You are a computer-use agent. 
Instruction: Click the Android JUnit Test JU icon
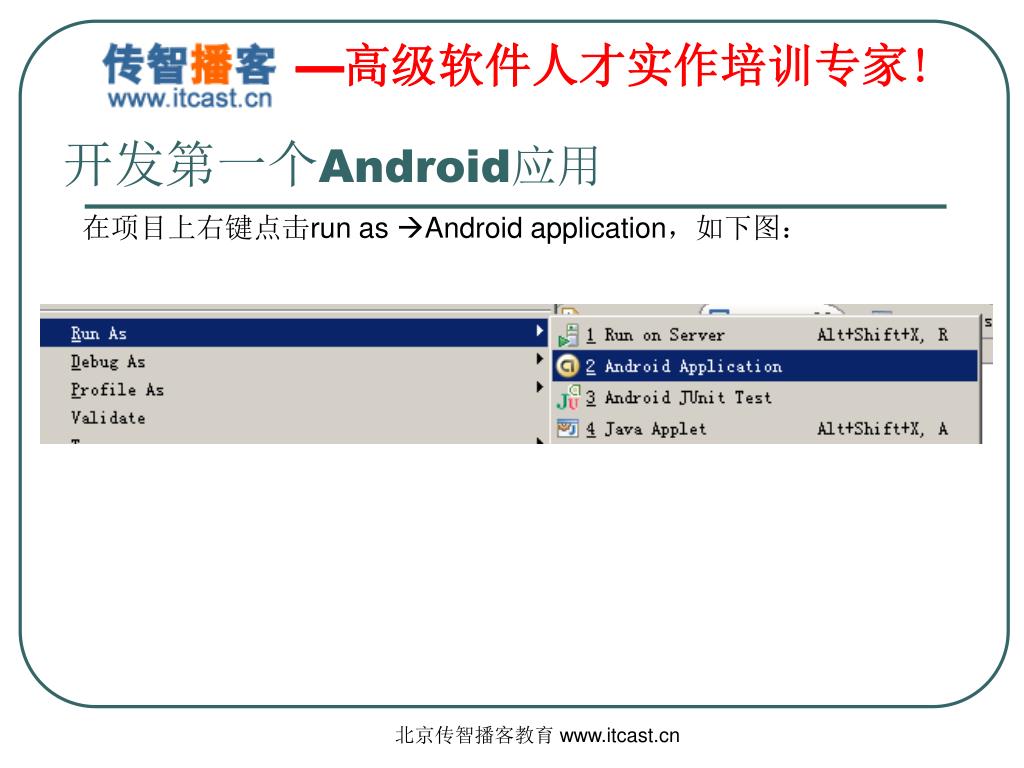point(568,397)
